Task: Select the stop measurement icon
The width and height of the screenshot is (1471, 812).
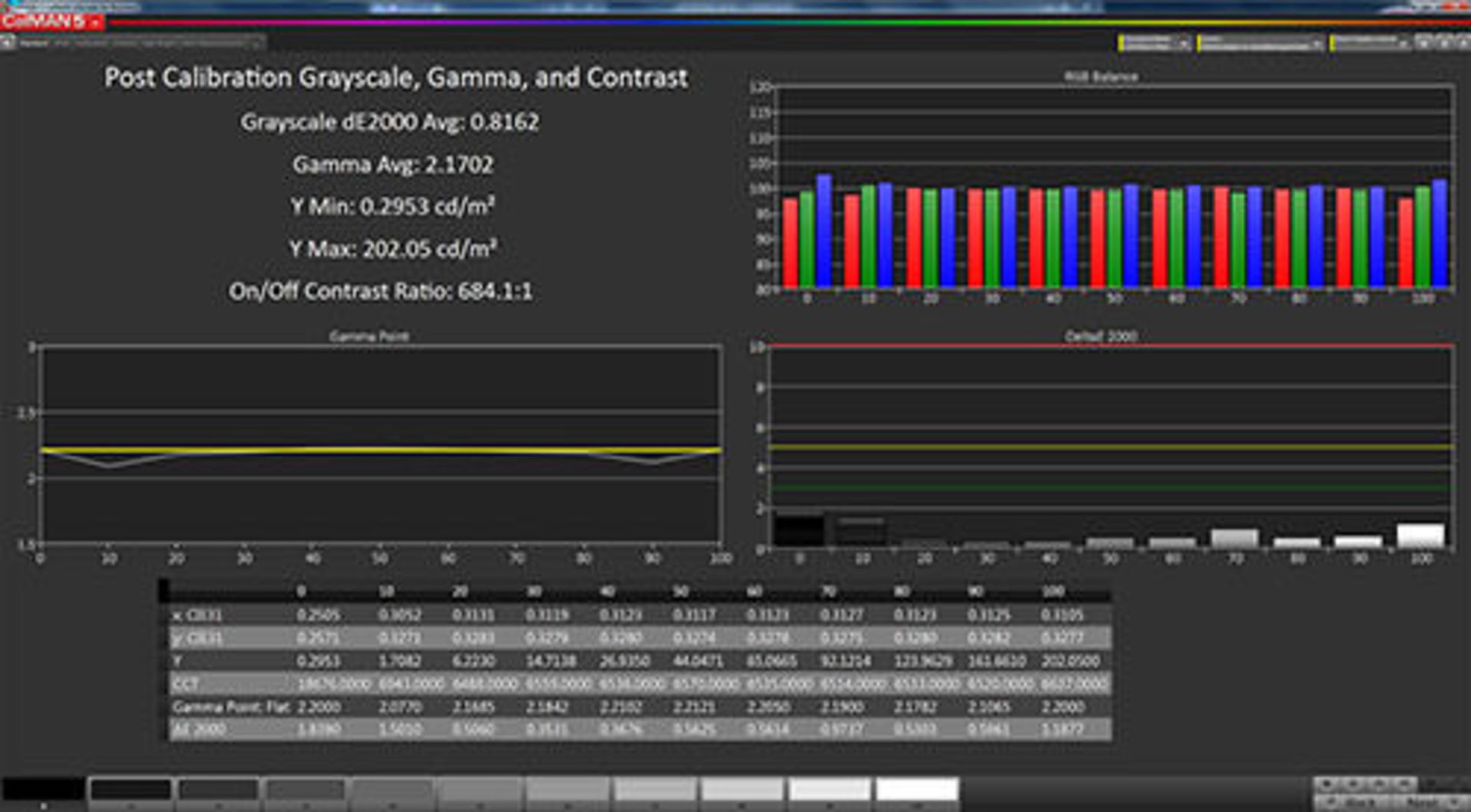Action: (x=1443, y=44)
